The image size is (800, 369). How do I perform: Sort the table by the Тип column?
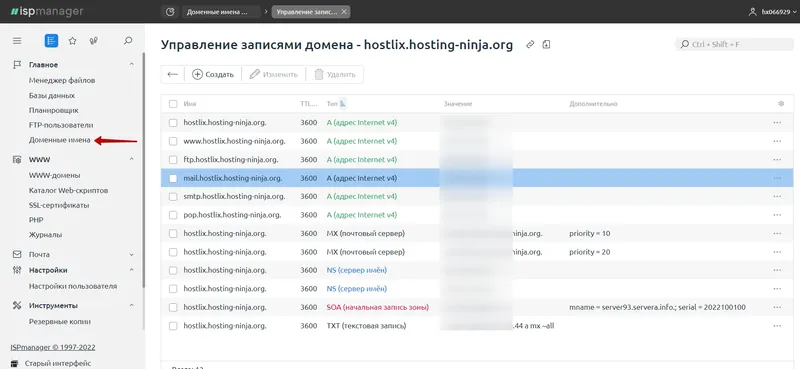pyautogui.click(x=332, y=104)
